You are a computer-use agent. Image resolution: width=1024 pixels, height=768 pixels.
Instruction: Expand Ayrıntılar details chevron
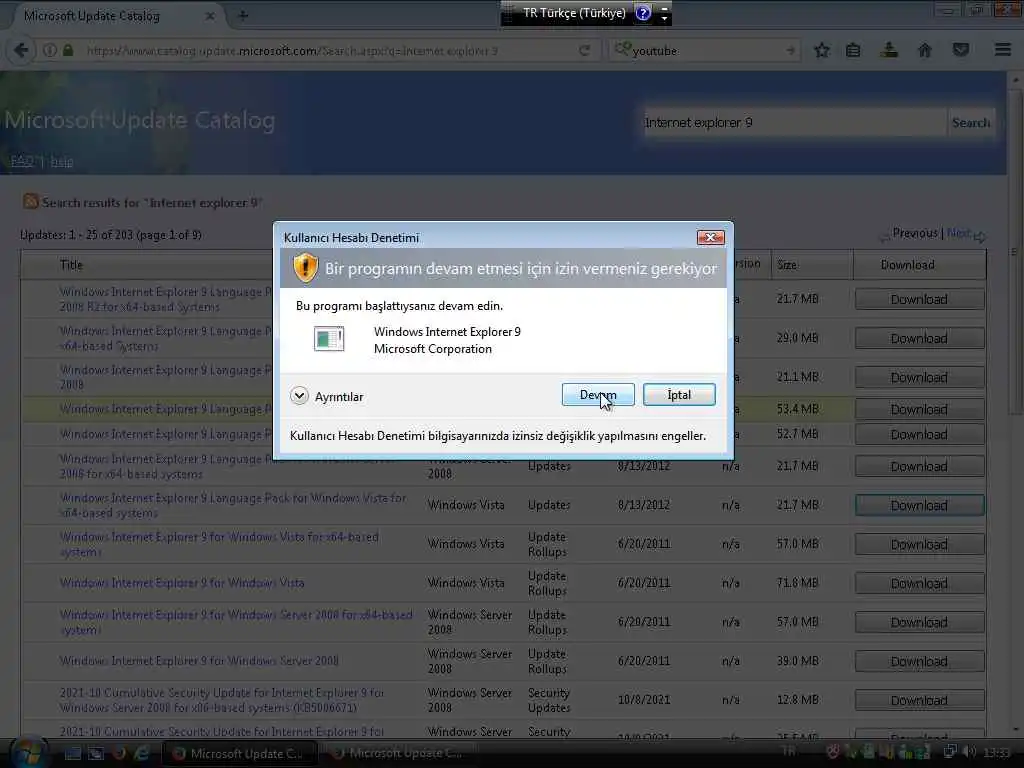pyautogui.click(x=299, y=396)
